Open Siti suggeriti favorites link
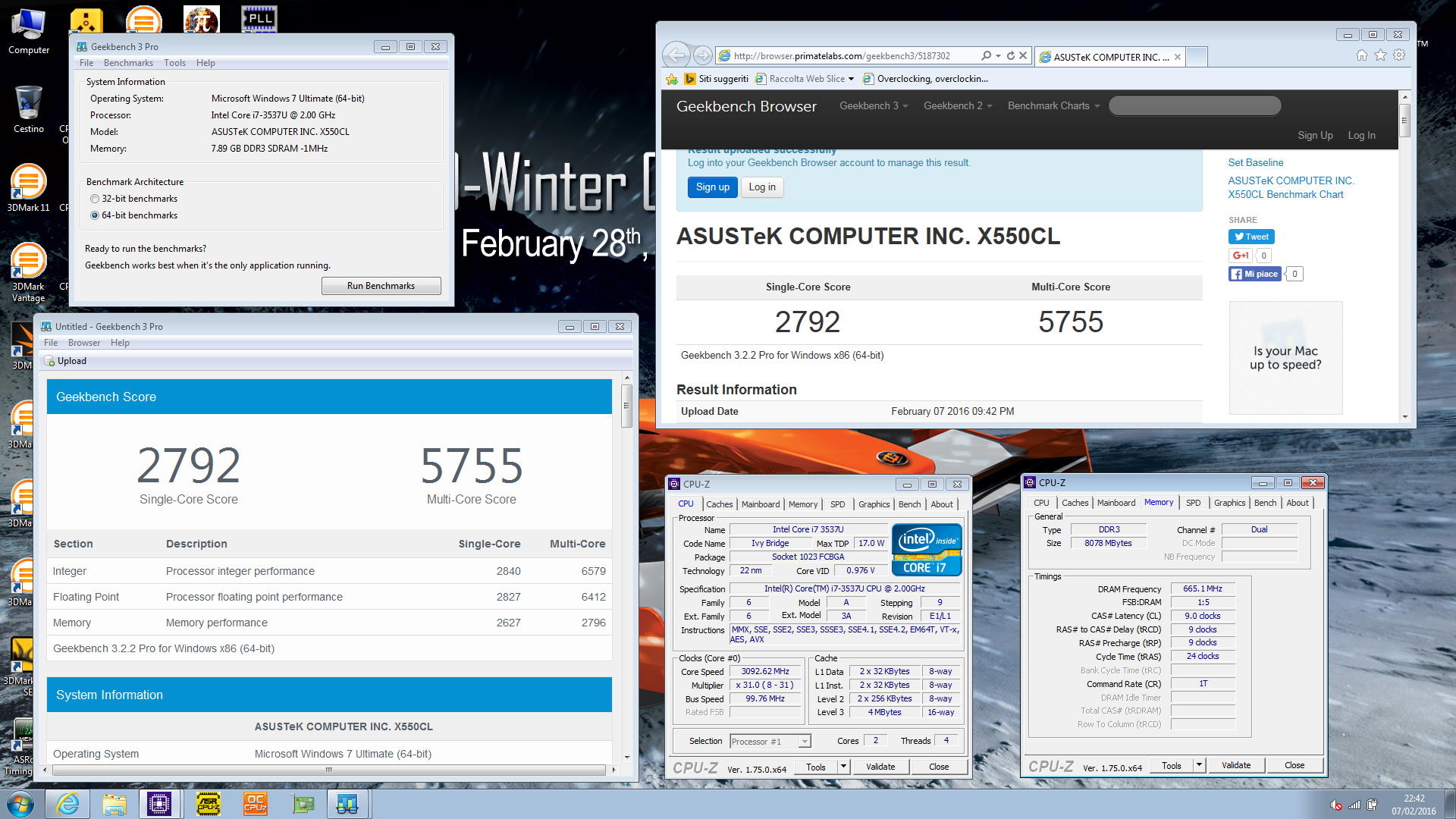The height and width of the screenshot is (819, 1456). (x=716, y=79)
